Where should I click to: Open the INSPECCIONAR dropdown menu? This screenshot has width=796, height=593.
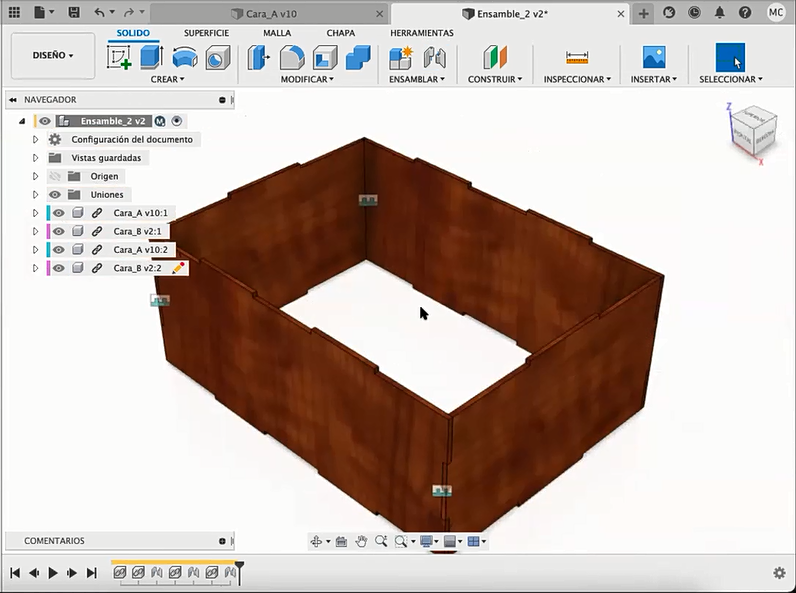tap(577, 79)
